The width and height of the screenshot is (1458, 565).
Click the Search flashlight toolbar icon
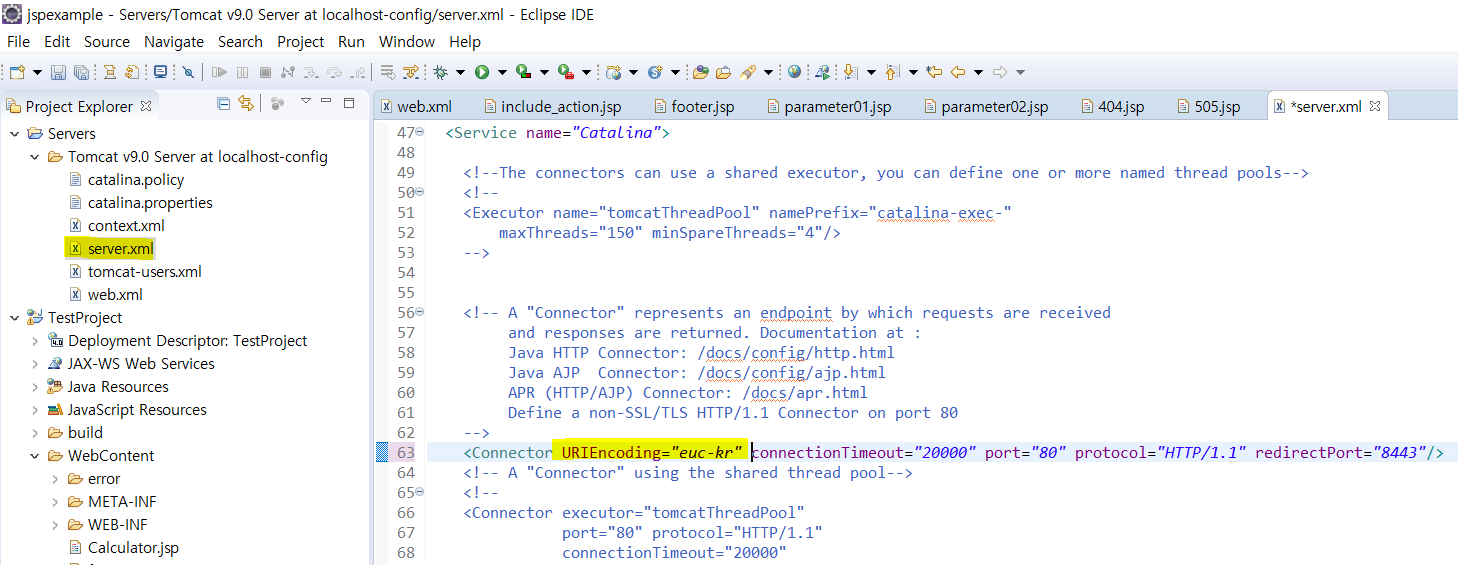tap(748, 72)
